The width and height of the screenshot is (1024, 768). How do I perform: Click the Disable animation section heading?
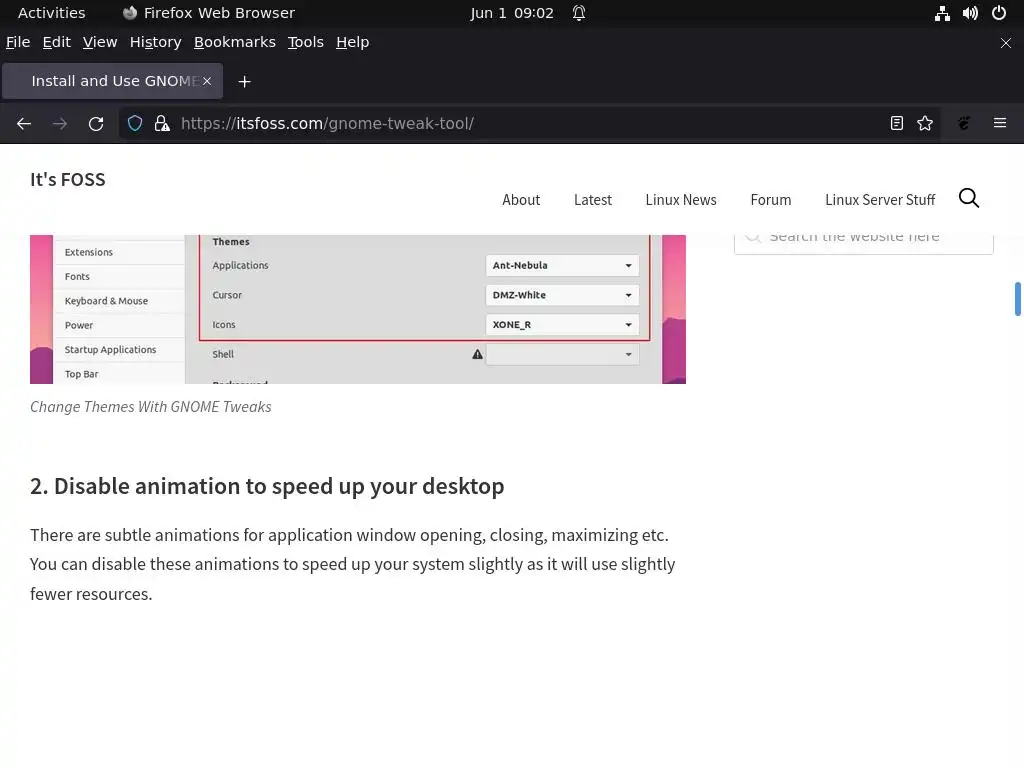click(267, 487)
